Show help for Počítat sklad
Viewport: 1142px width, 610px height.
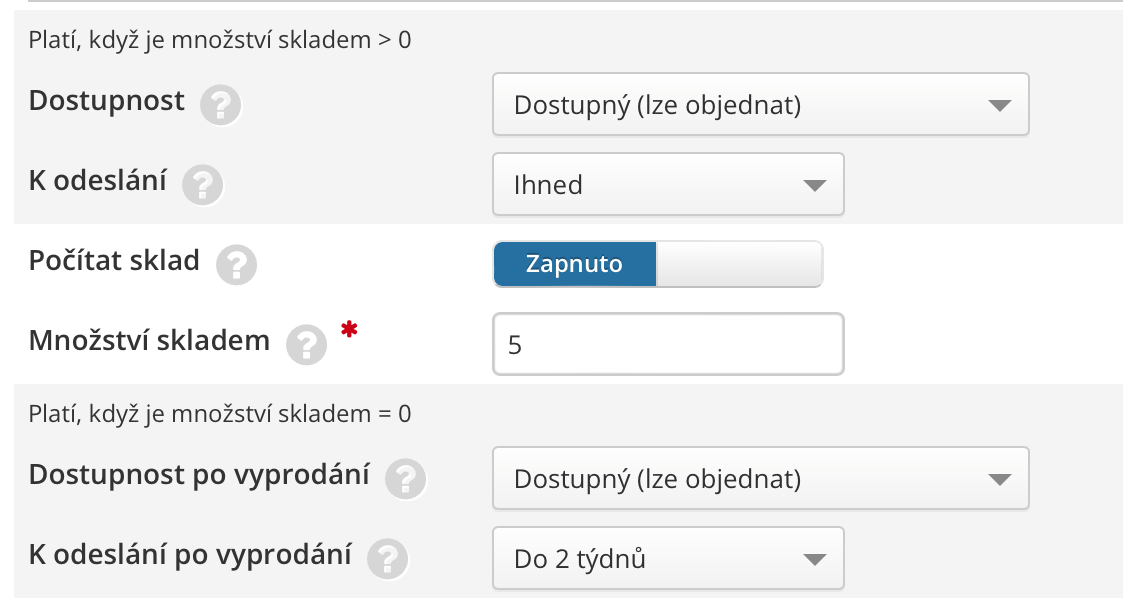tap(236, 265)
